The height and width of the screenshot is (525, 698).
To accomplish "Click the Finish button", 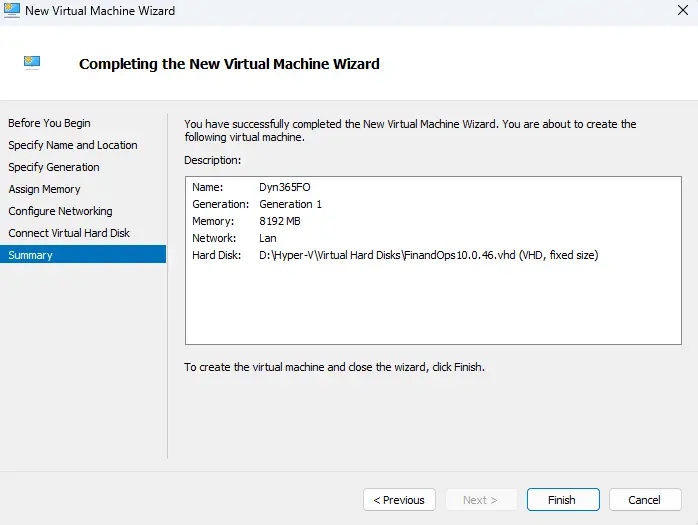I will [563, 500].
